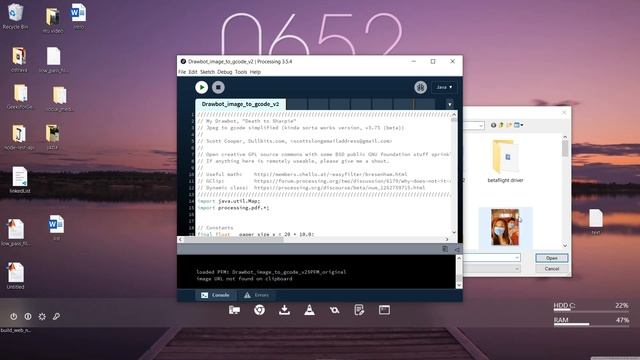Click the power icon on desktop widget

point(13,316)
